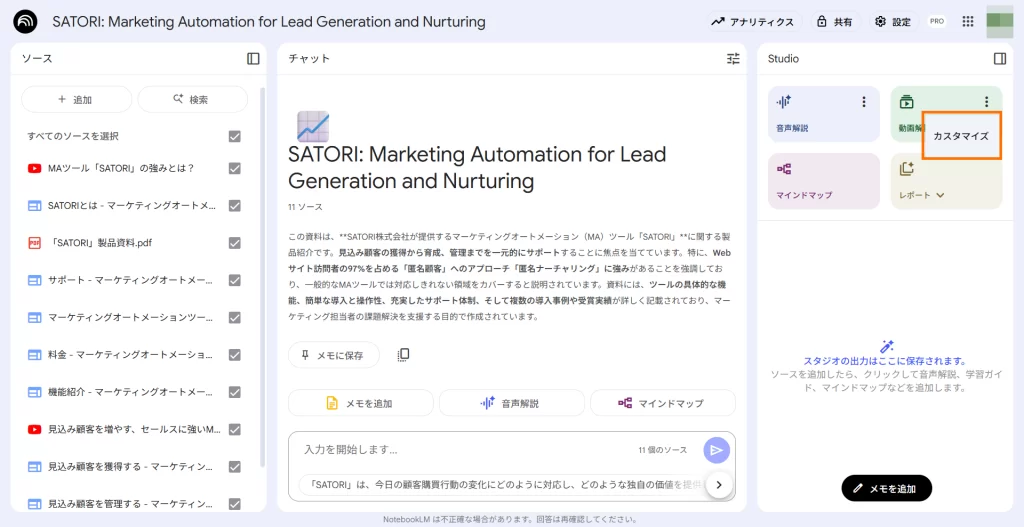1024x527 pixels.
Task: Toggle the 機能紹介 source checkbox
Action: [235, 392]
